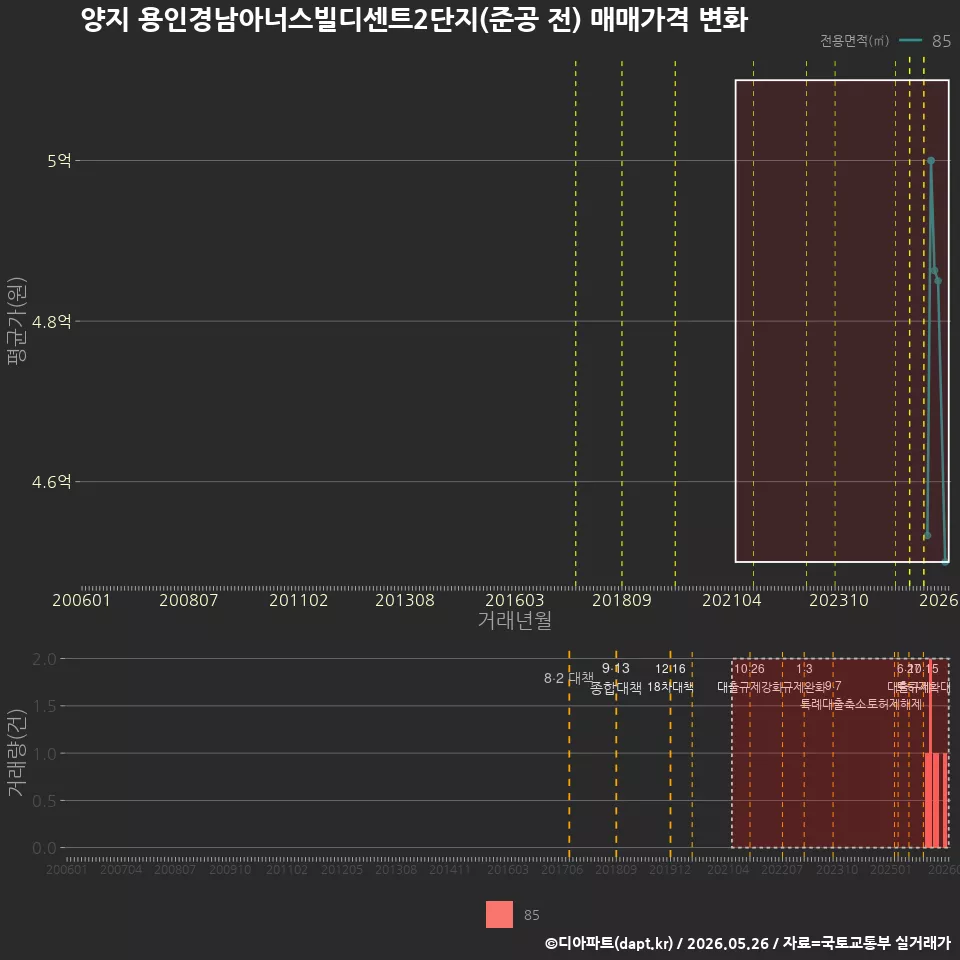
Task: Click the 9·7 date annotation
Action: point(833,686)
